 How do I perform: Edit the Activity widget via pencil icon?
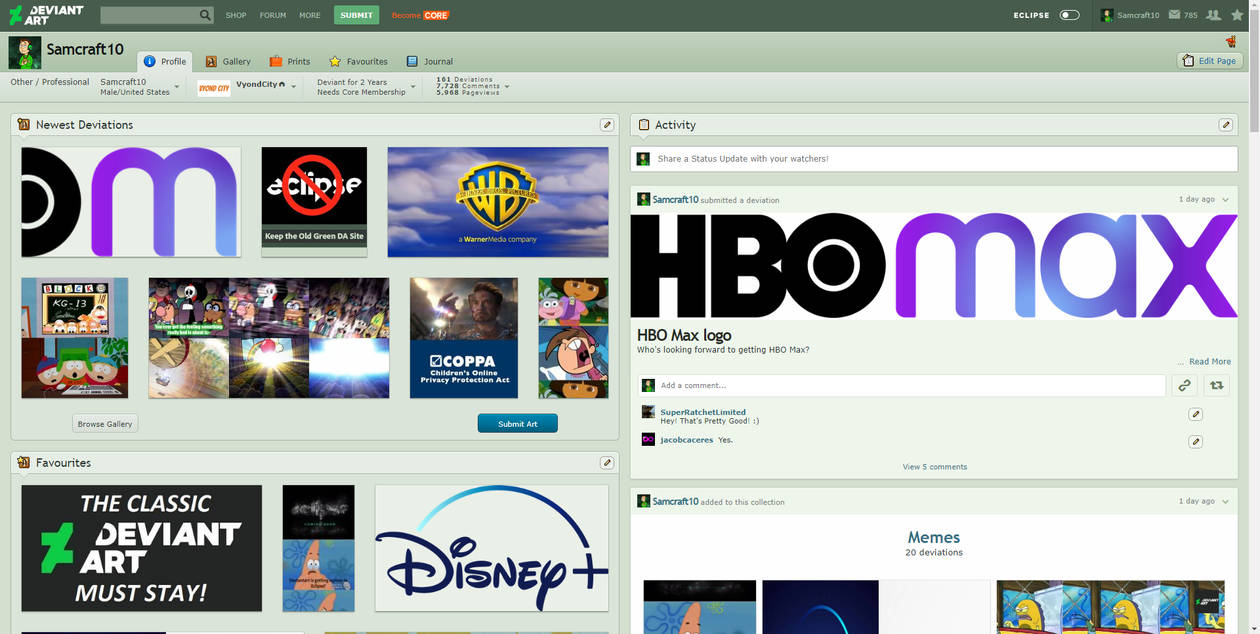pos(1226,125)
